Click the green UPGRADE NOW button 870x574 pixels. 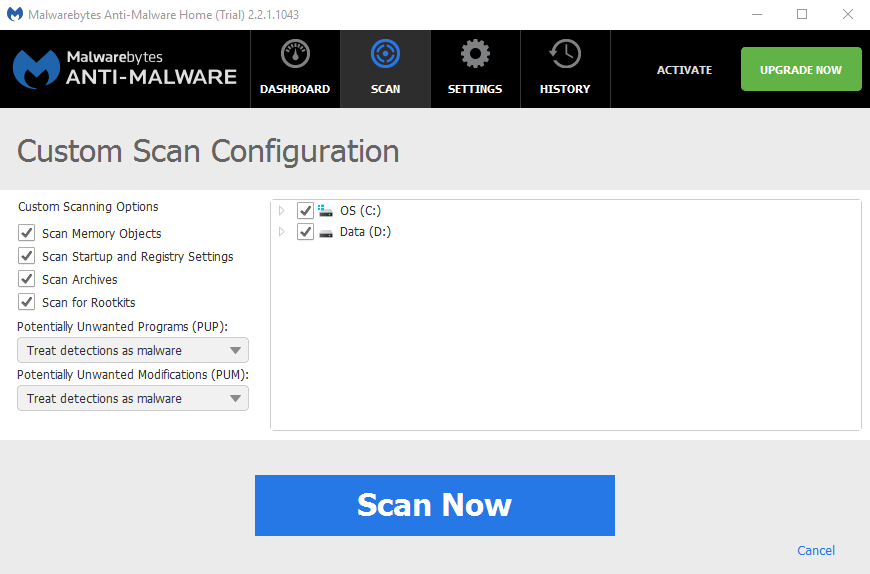pos(801,69)
